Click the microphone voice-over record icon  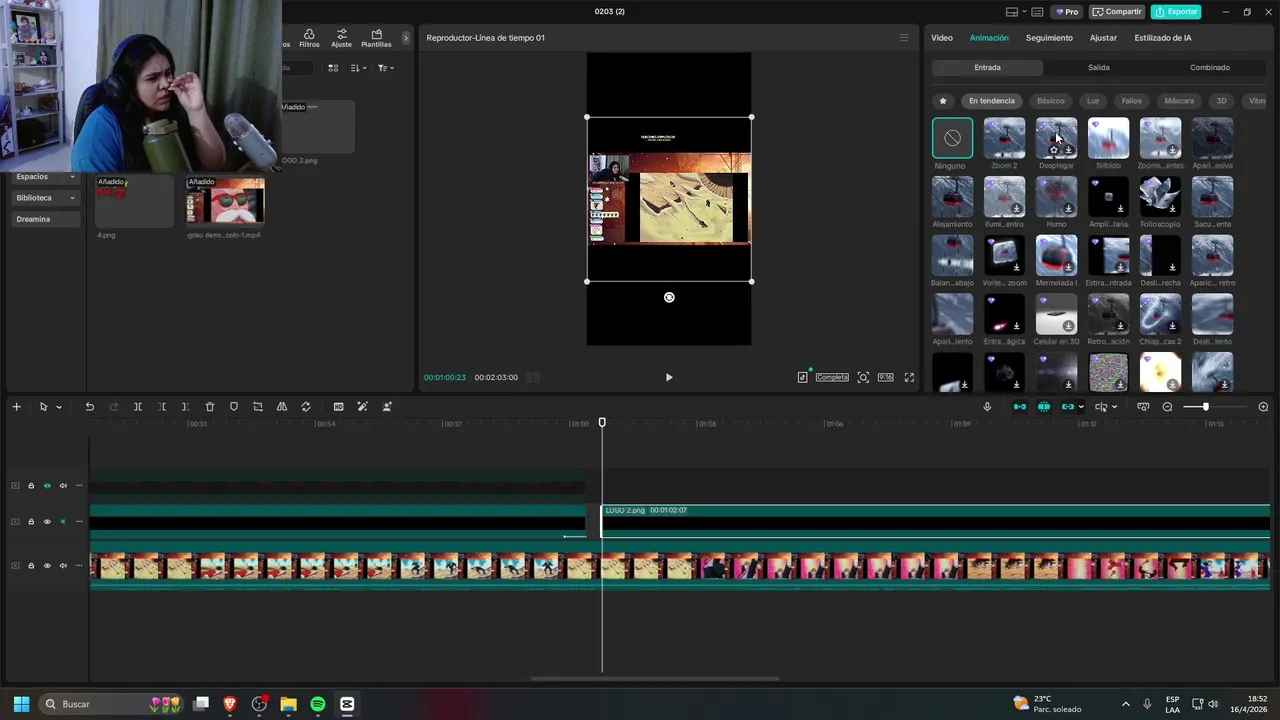(x=987, y=407)
